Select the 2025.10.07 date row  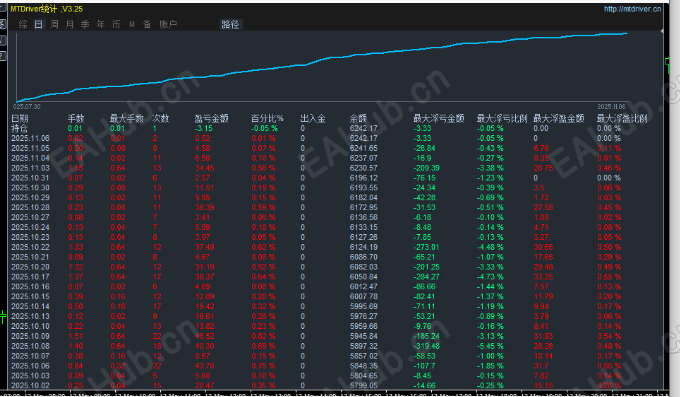[x=30, y=356]
